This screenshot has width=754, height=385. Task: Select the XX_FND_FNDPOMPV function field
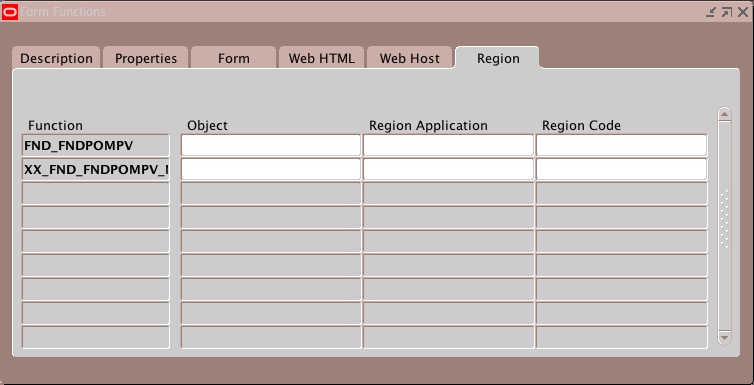[x=96, y=169]
